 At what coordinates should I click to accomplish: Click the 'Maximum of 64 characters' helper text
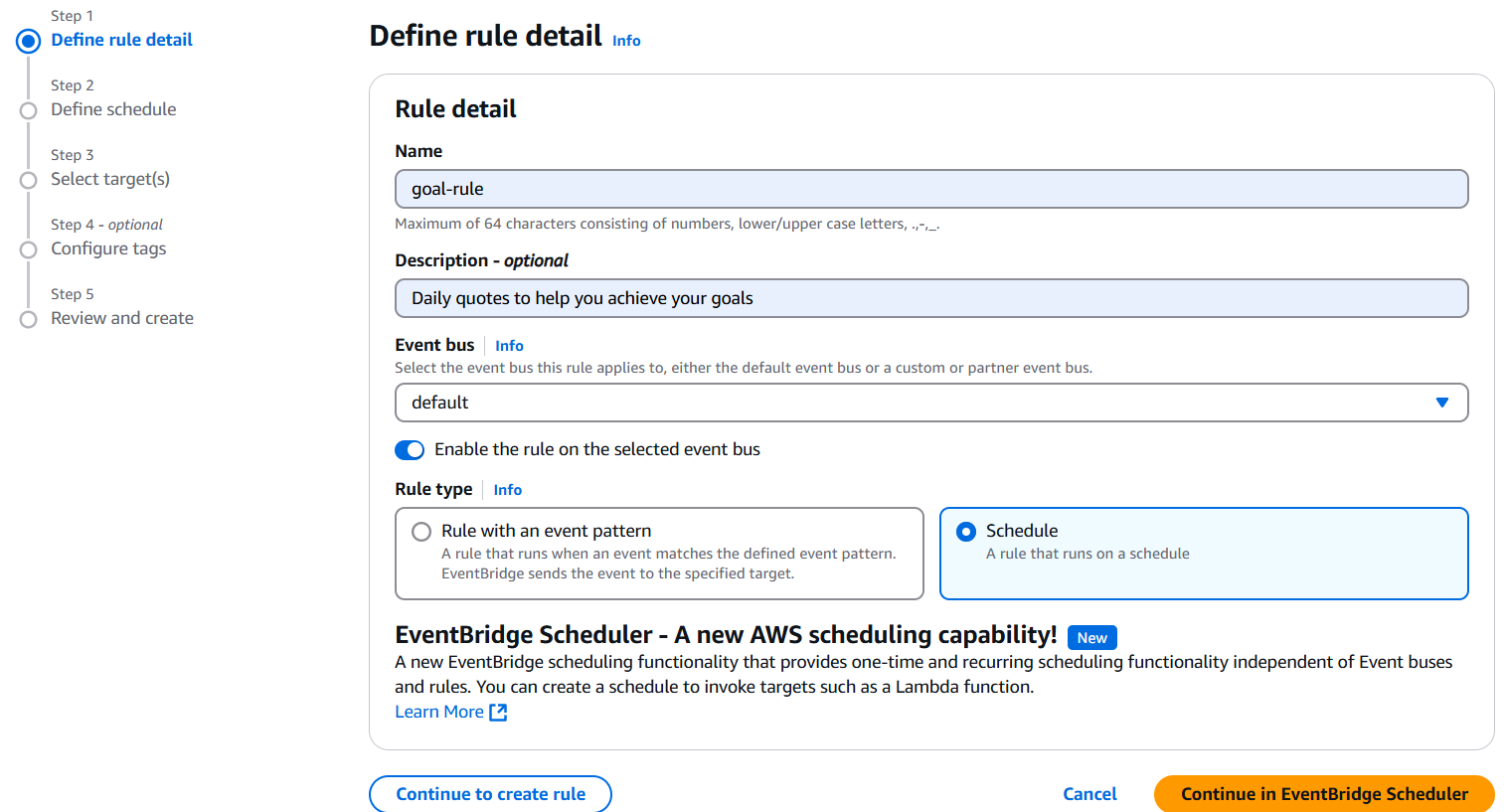(x=667, y=224)
